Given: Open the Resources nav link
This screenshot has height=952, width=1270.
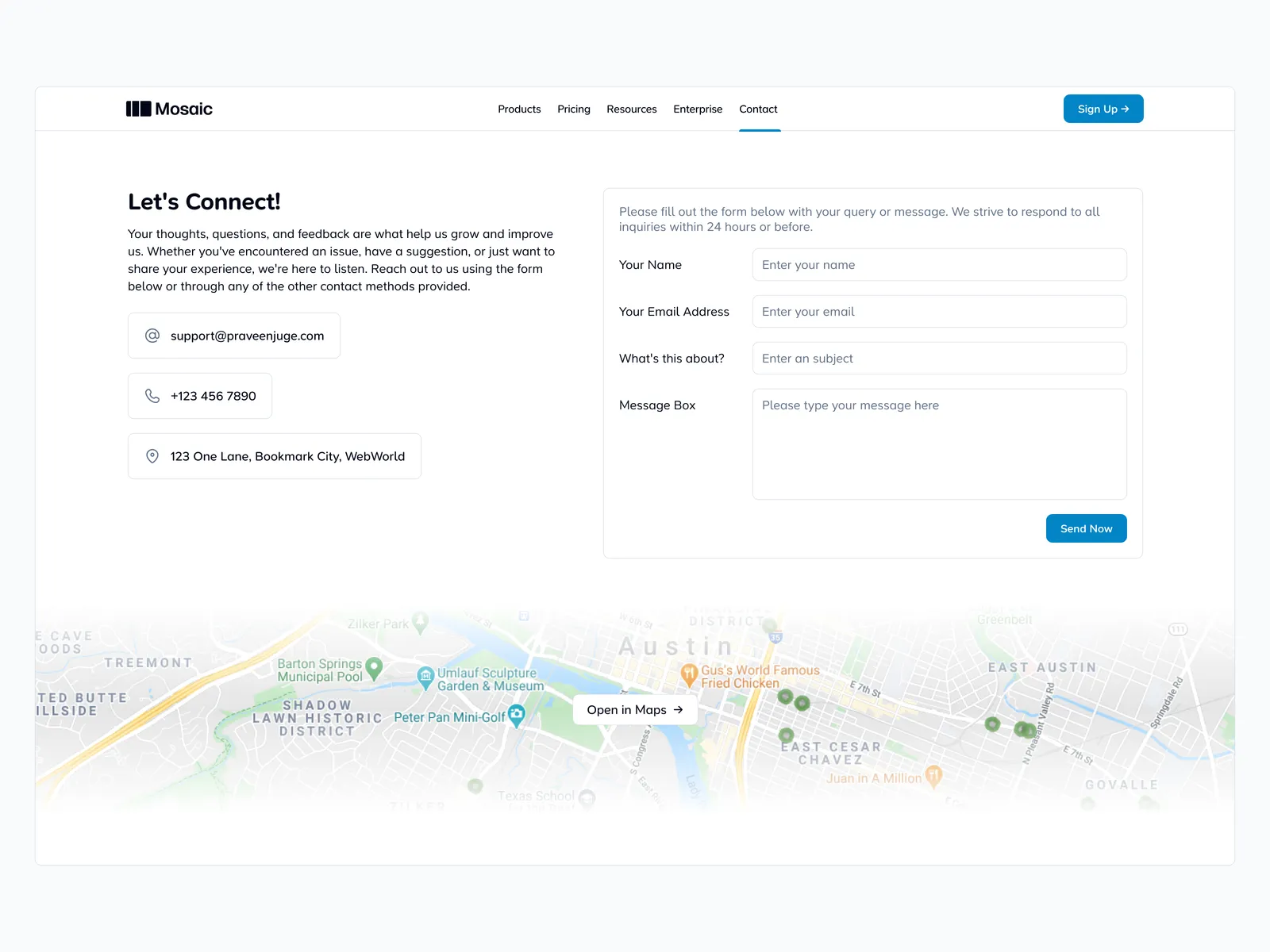Looking at the screenshot, I should click(x=631, y=109).
